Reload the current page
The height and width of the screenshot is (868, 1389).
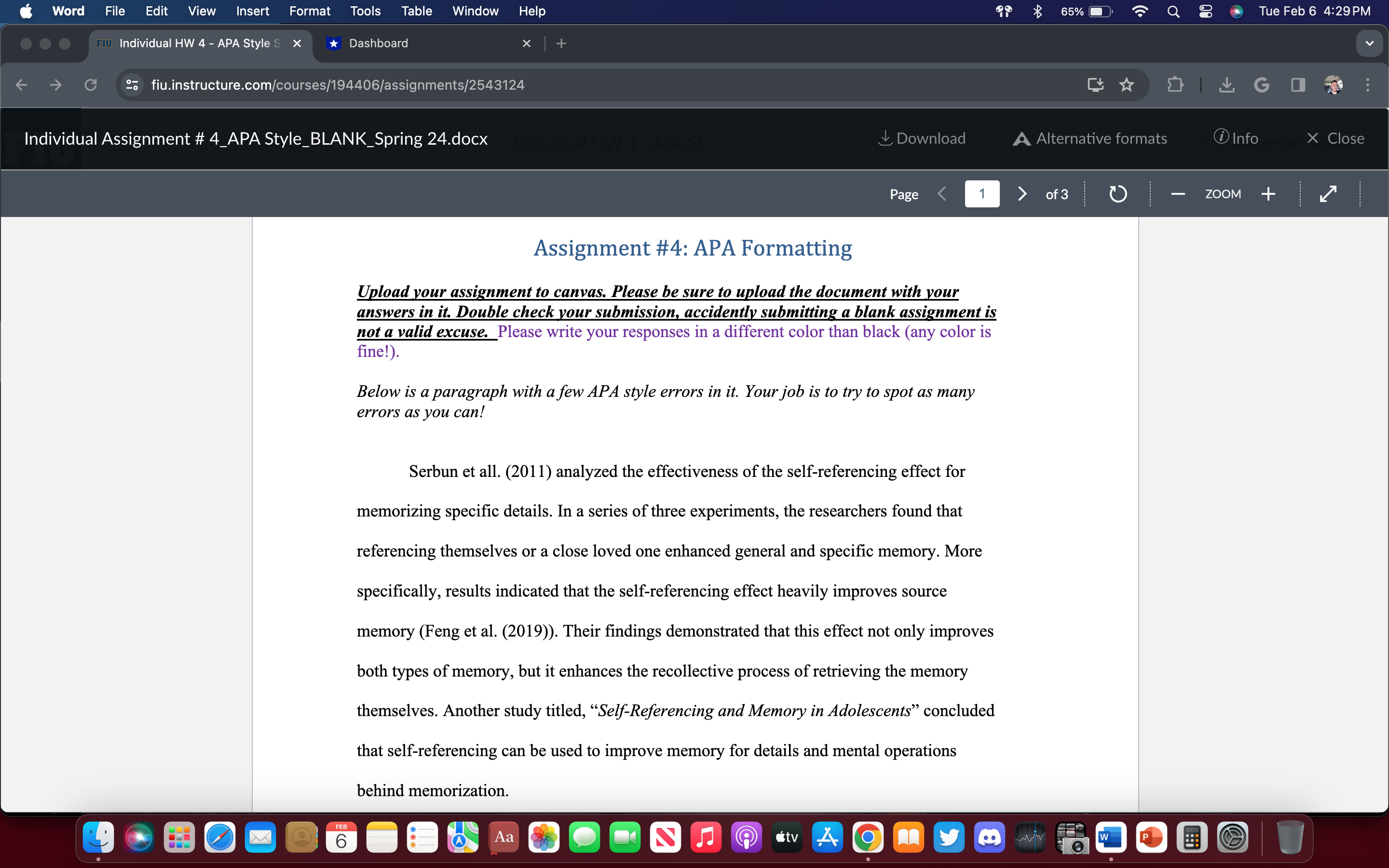(91, 84)
